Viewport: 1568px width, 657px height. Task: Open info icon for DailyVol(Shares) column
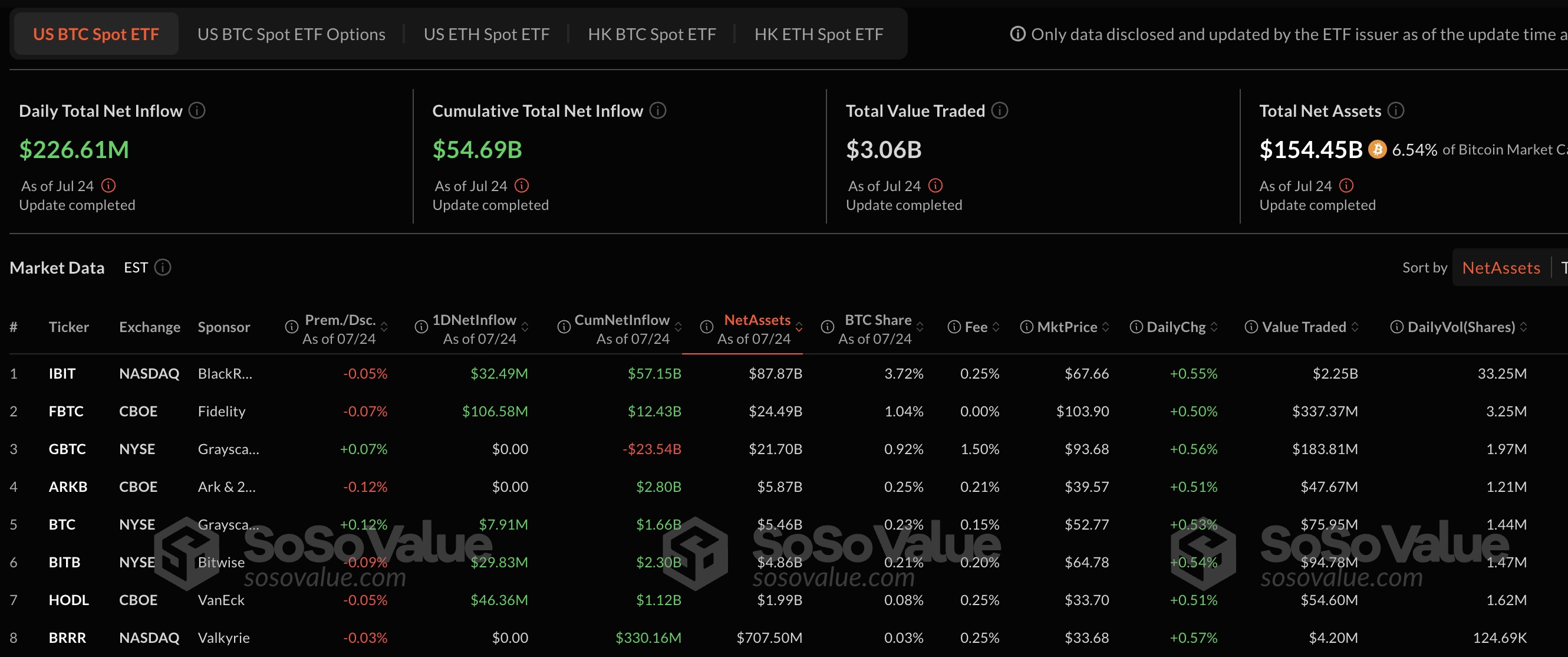click(1397, 327)
